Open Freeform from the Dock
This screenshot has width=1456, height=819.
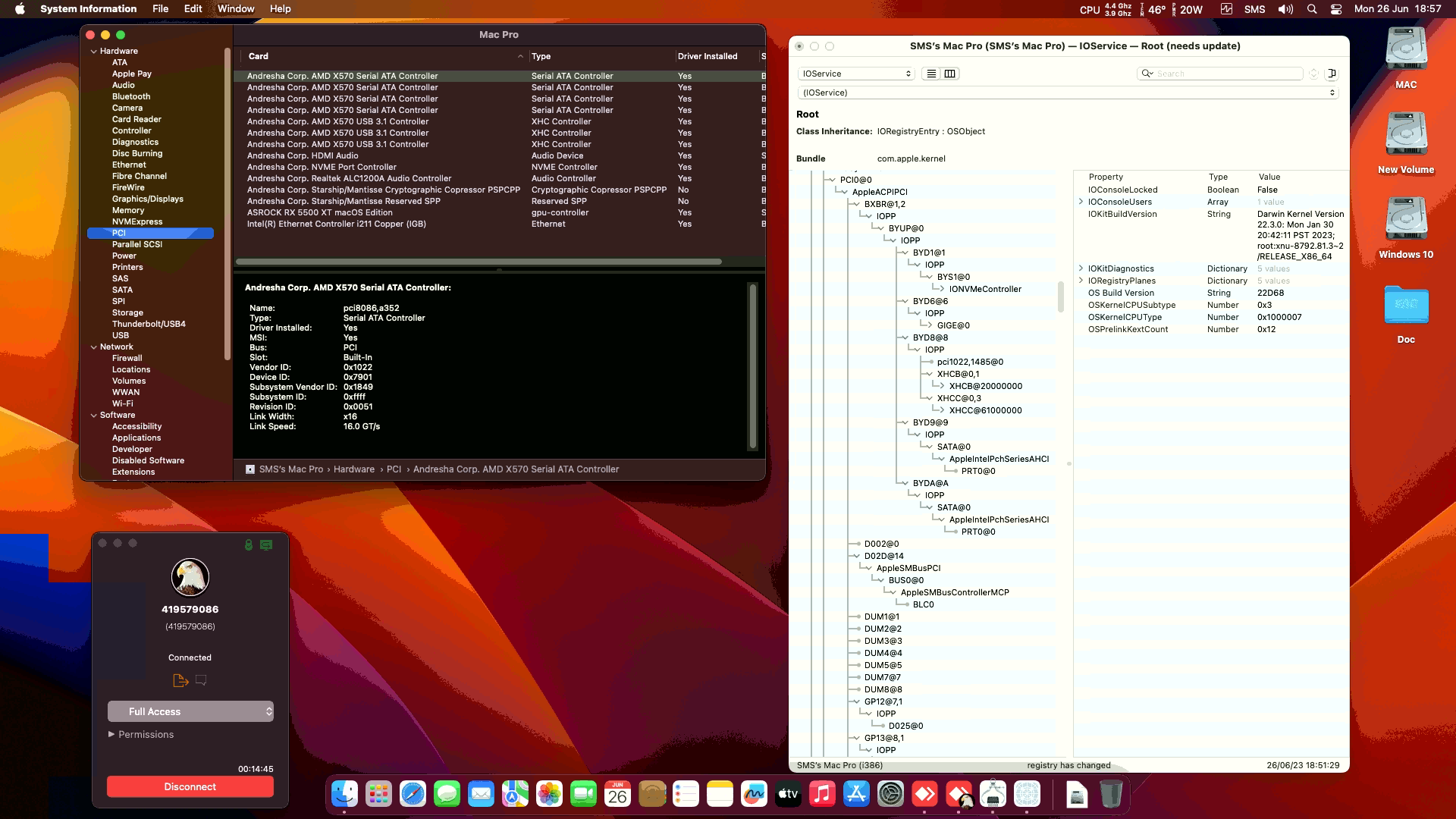point(754,794)
